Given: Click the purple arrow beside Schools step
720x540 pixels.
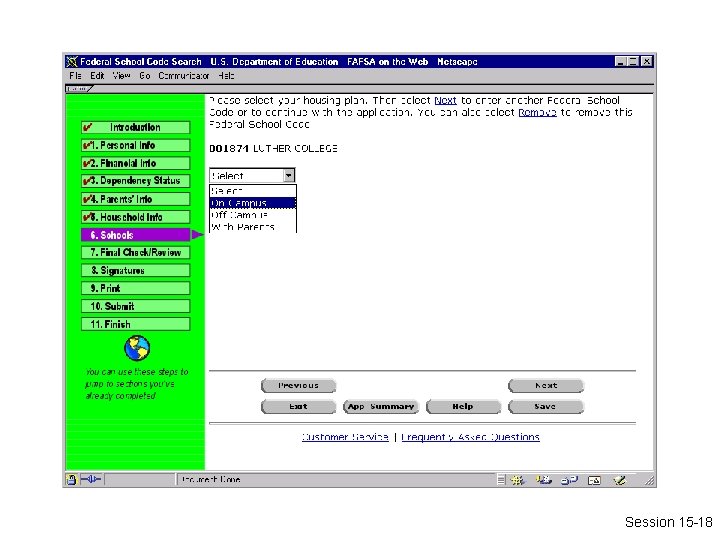Looking at the screenshot, I should tap(197, 235).
